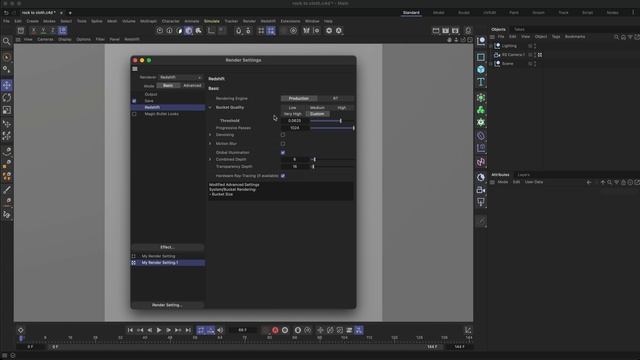The image size is (640, 360).
Task: Open the File menu
Action: 6,21
